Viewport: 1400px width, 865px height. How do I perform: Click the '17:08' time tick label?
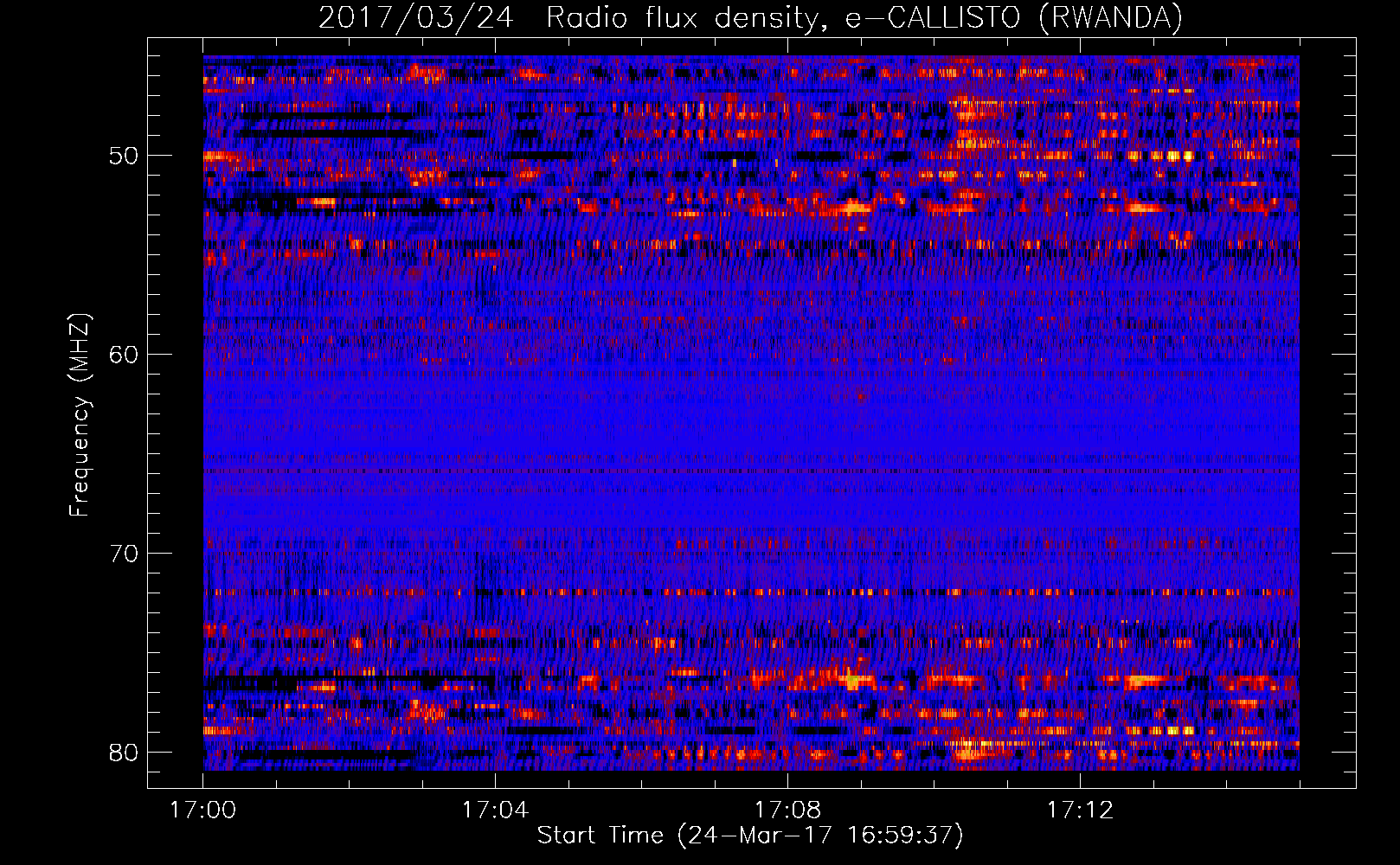787,811
